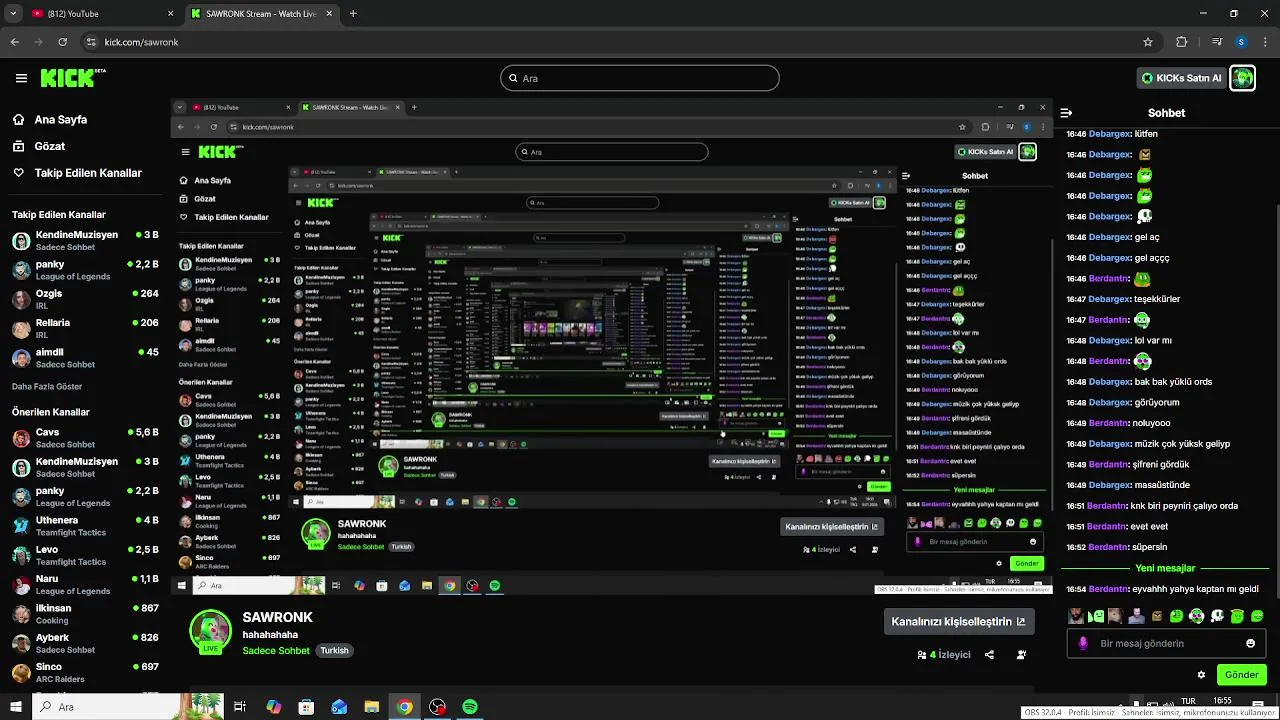Image resolution: width=1280 pixels, height=720 pixels.
Task: Click the moderator user icon right of share
Action: pyautogui.click(x=1021, y=655)
